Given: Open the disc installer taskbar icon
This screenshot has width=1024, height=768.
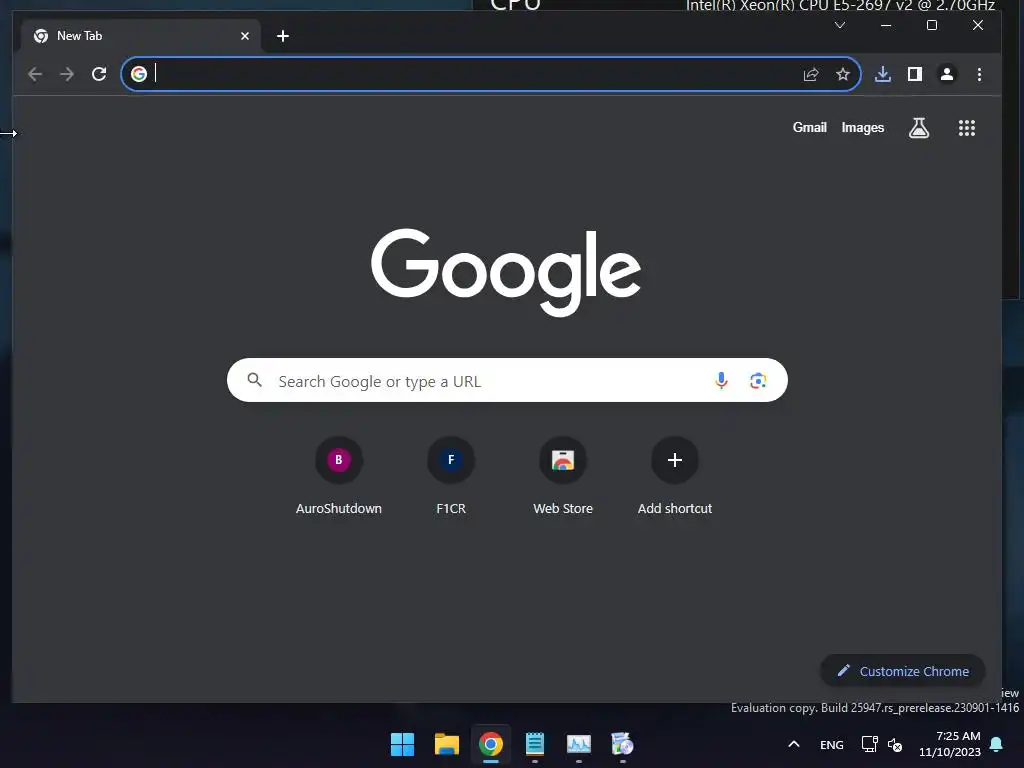Looking at the screenshot, I should click(622, 744).
